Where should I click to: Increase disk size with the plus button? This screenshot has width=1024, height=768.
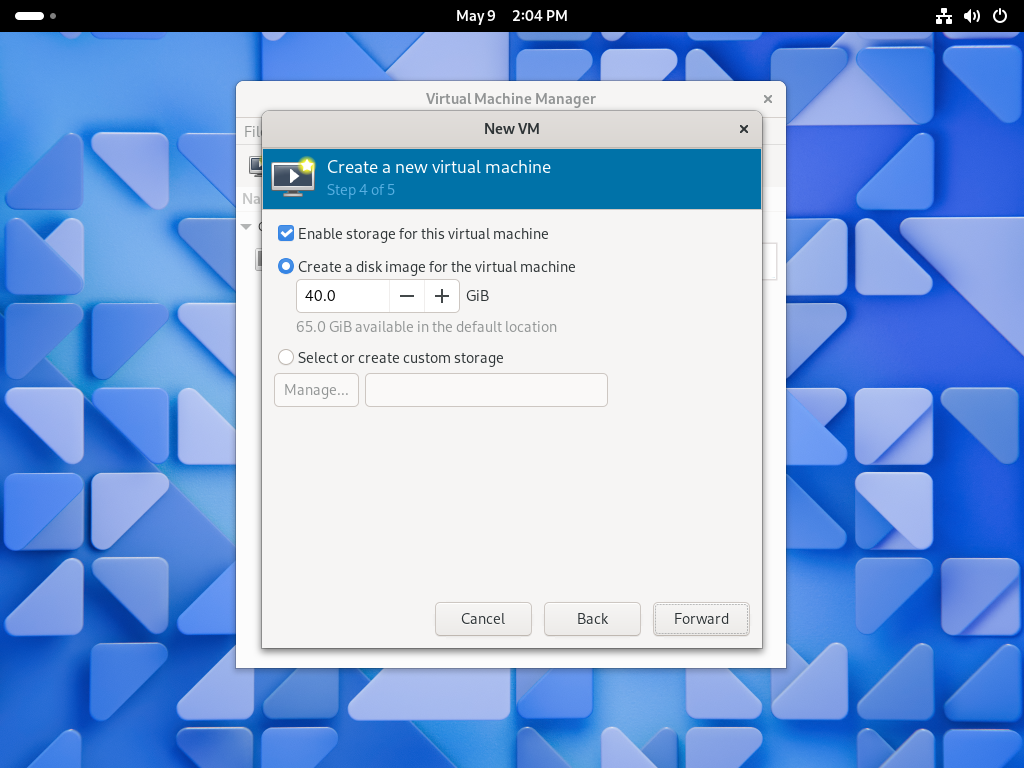[442, 296]
